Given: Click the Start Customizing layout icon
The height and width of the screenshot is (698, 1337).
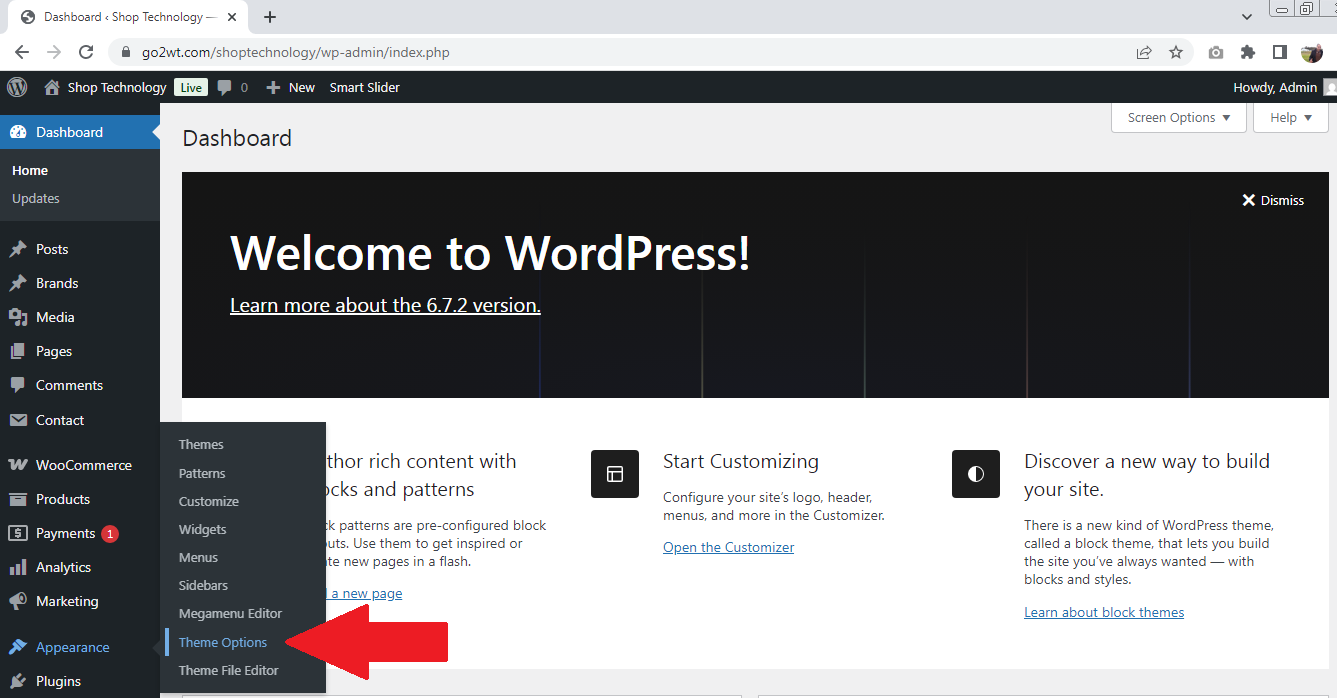Looking at the screenshot, I should 614,474.
